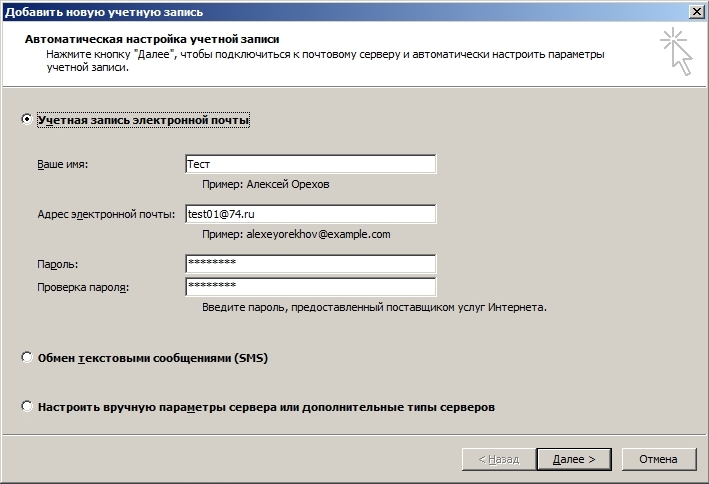Image resolution: width=709 pixels, height=484 pixels.
Task: Click the email field with test01@74.ru
Action: coord(311,214)
